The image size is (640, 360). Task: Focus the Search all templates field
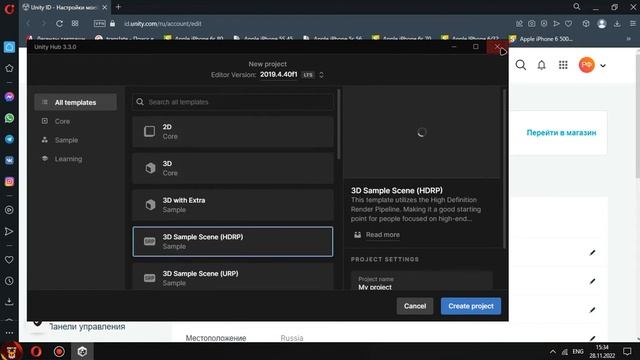(x=233, y=102)
